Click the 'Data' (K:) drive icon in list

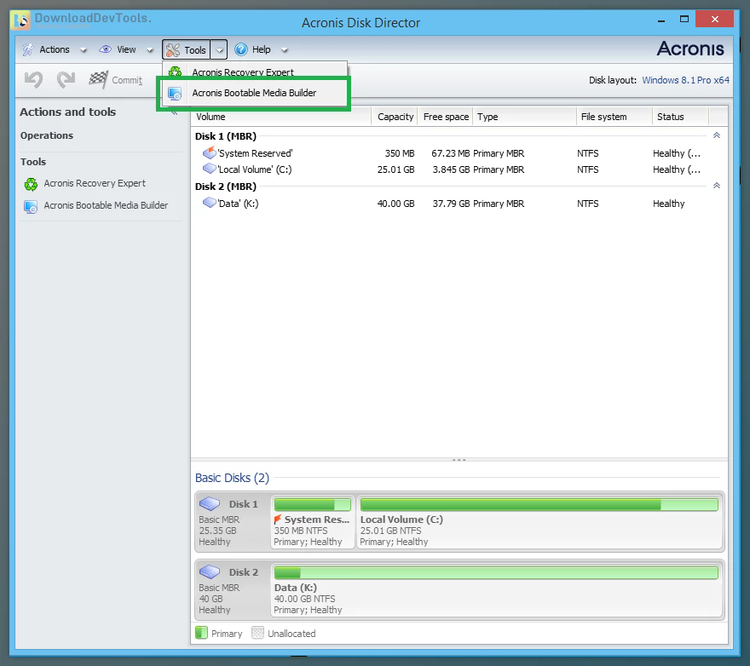click(209, 202)
